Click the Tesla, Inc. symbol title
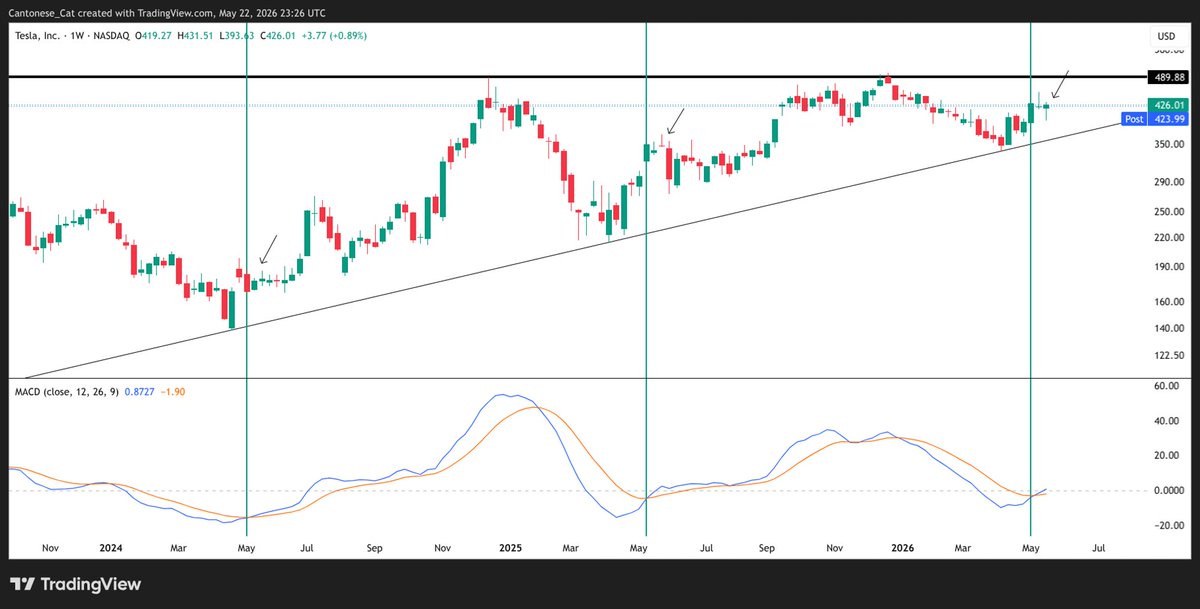 pyautogui.click(x=38, y=36)
